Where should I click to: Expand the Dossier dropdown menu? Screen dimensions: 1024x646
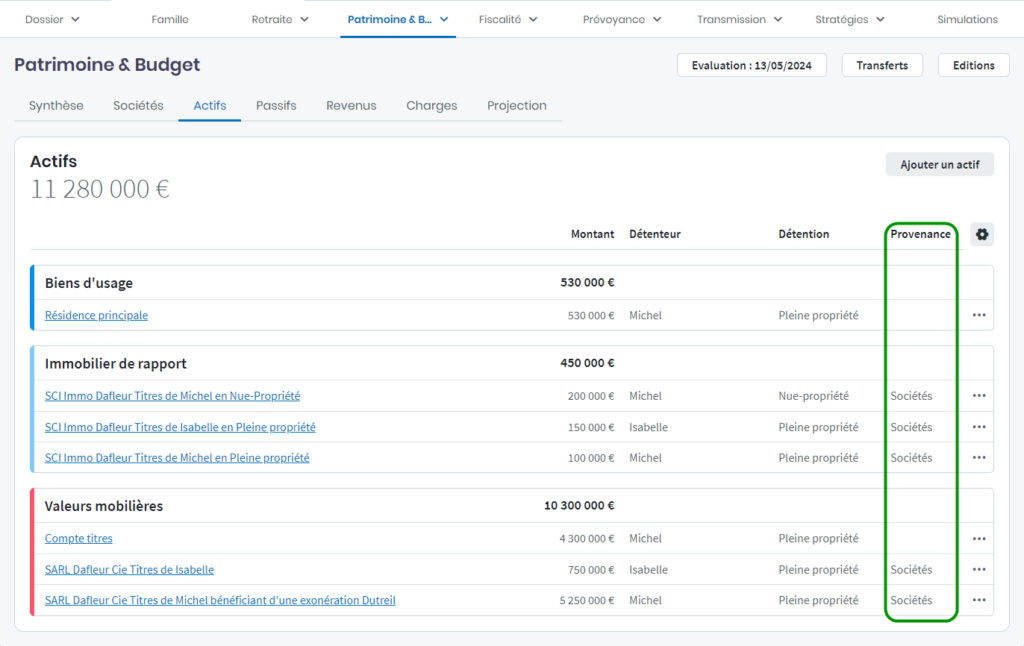(53, 19)
